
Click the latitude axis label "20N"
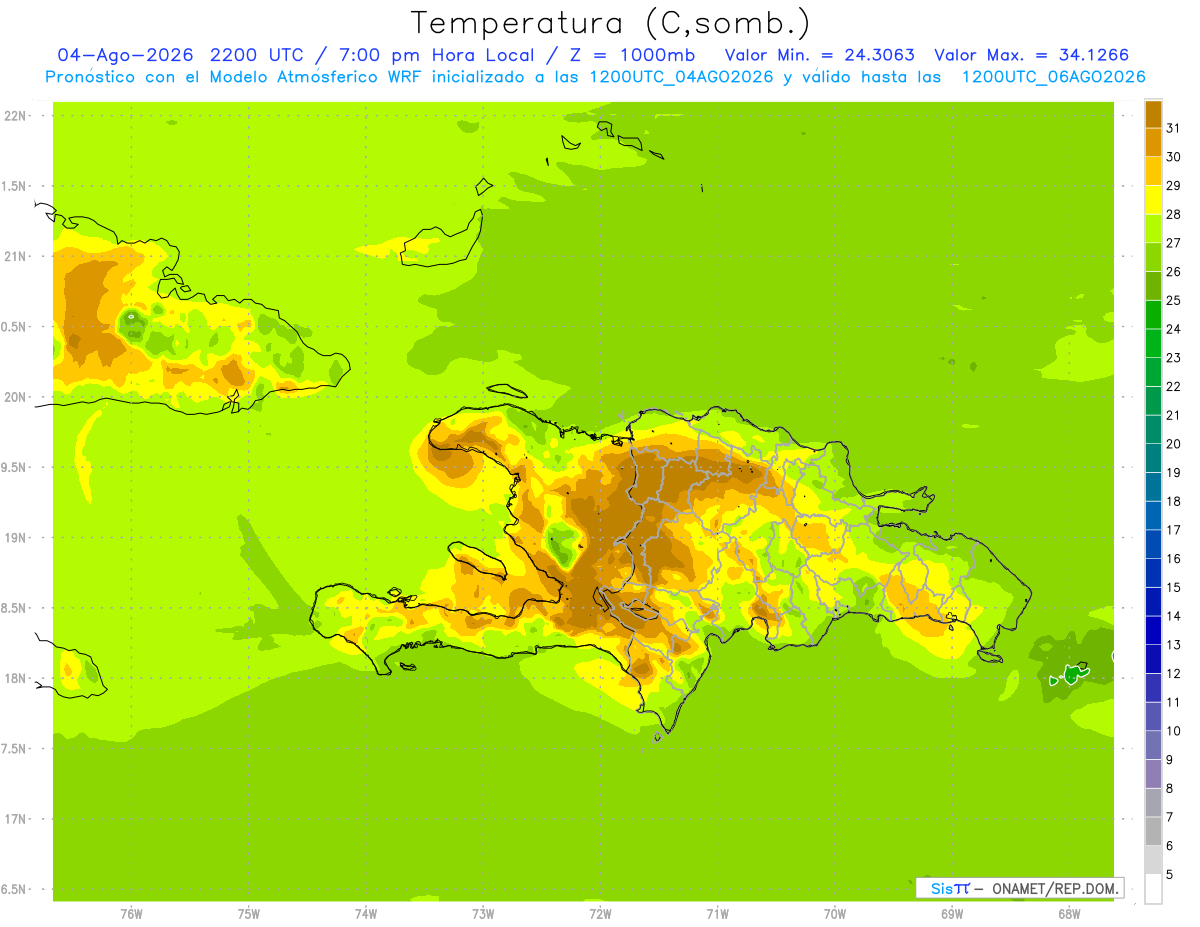(x=15, y=397)
